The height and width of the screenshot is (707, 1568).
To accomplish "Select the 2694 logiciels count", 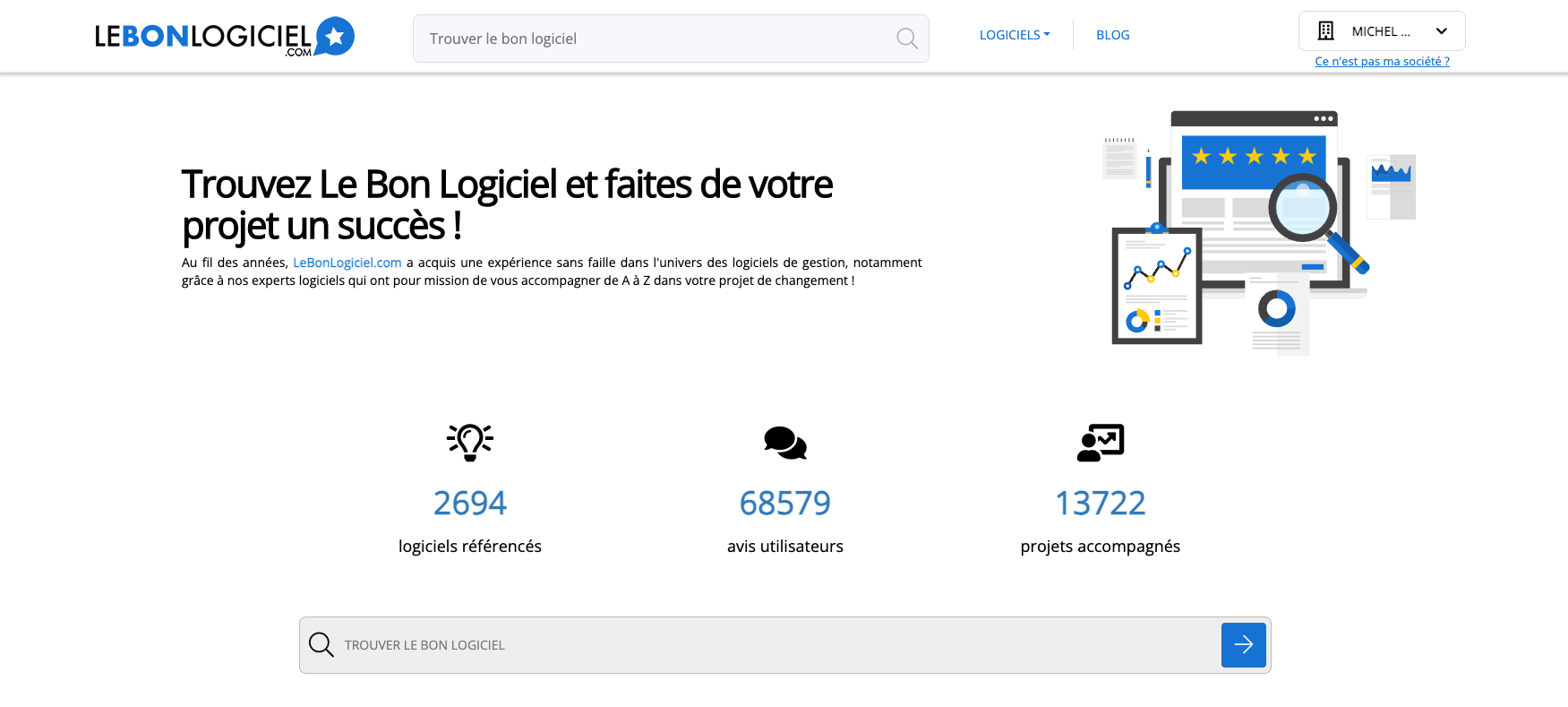I will coord(470,503).
